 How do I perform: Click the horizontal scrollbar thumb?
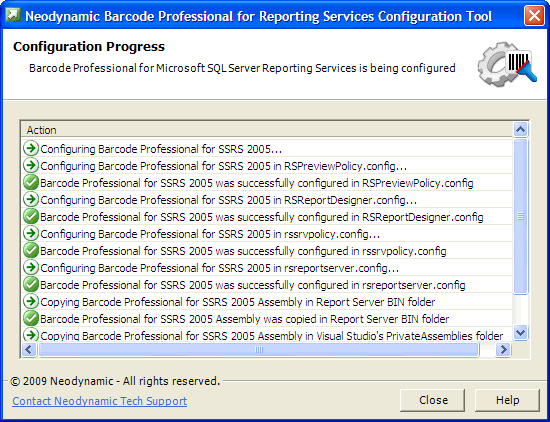tap(259, 349)
